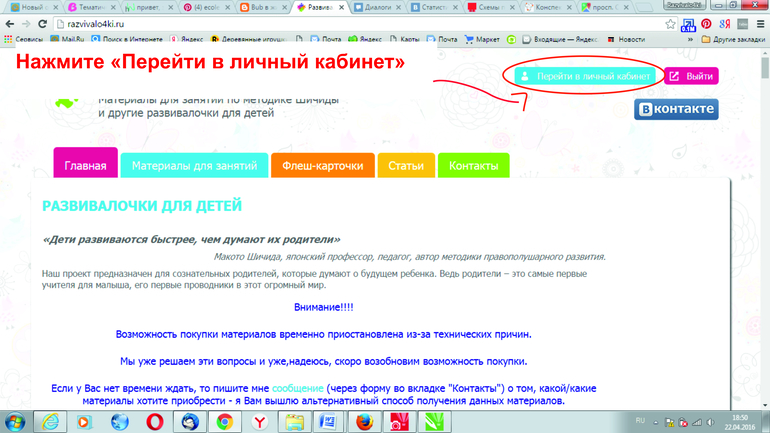Open the «Материалы для занятий» menu tab
Screen dimensions: 770x433
pos(194,166)
